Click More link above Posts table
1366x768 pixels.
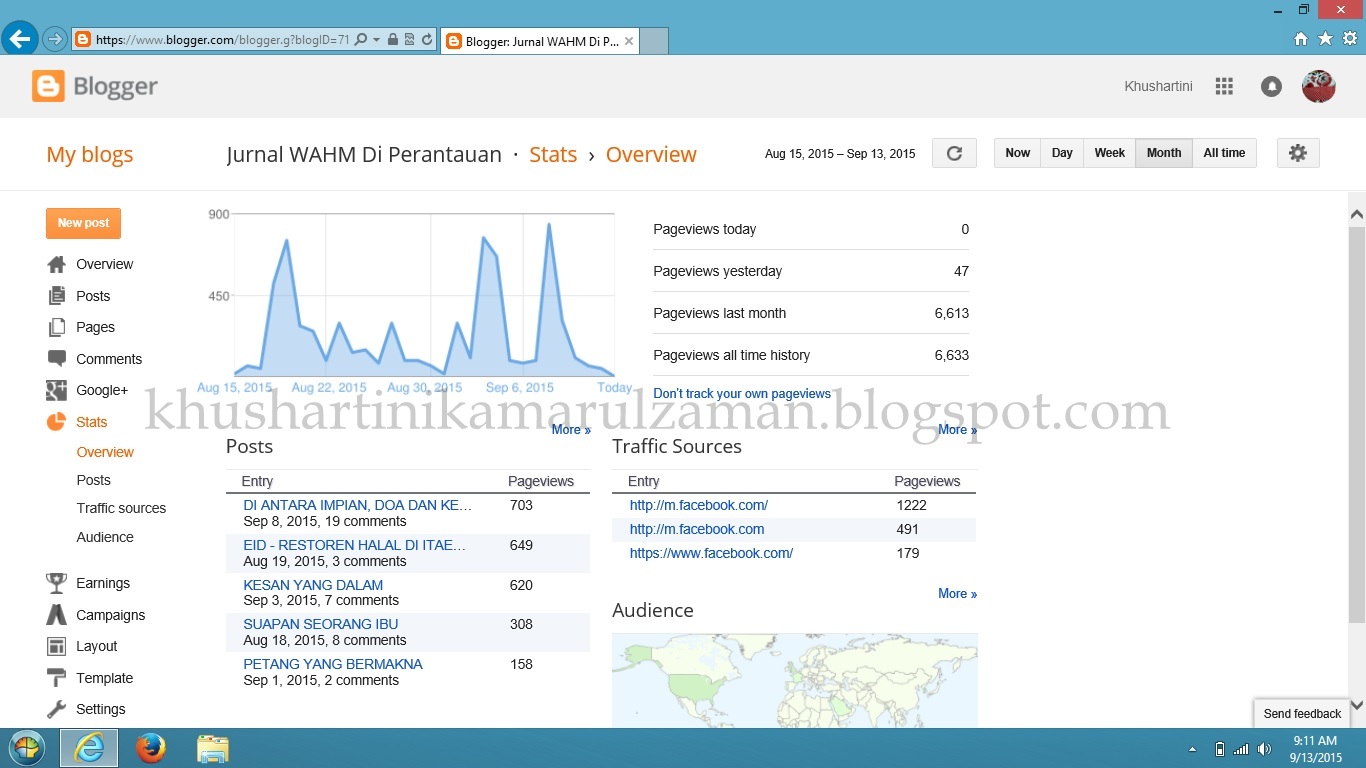point(571,430)
